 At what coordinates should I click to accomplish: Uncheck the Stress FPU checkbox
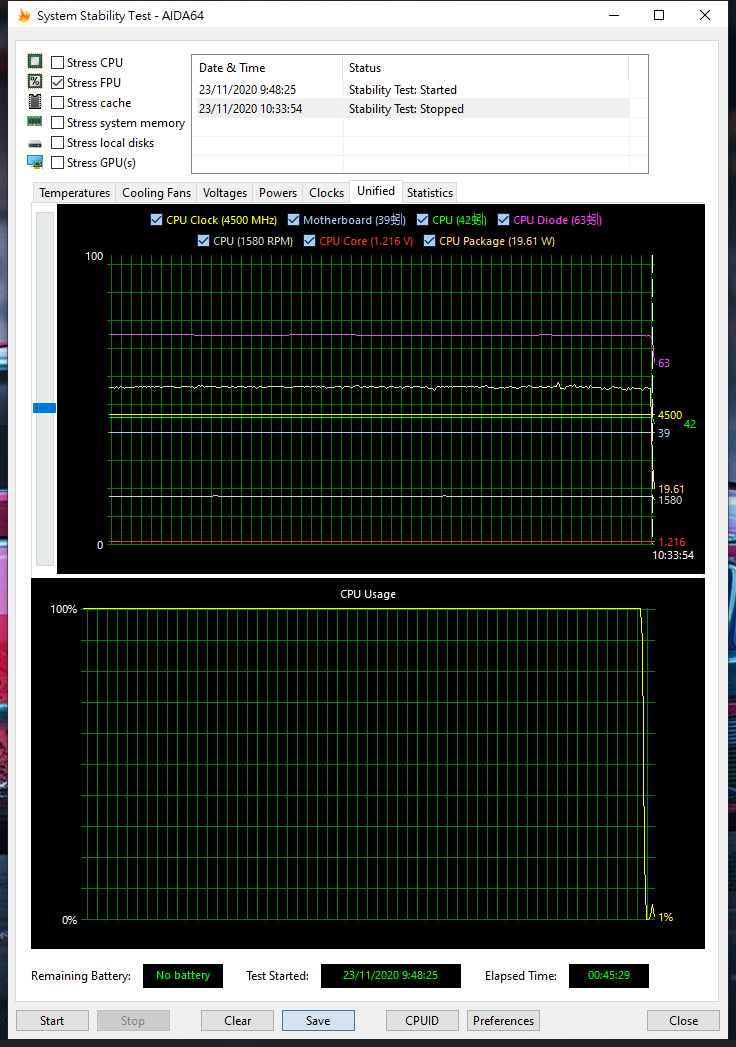pos(57,82)
